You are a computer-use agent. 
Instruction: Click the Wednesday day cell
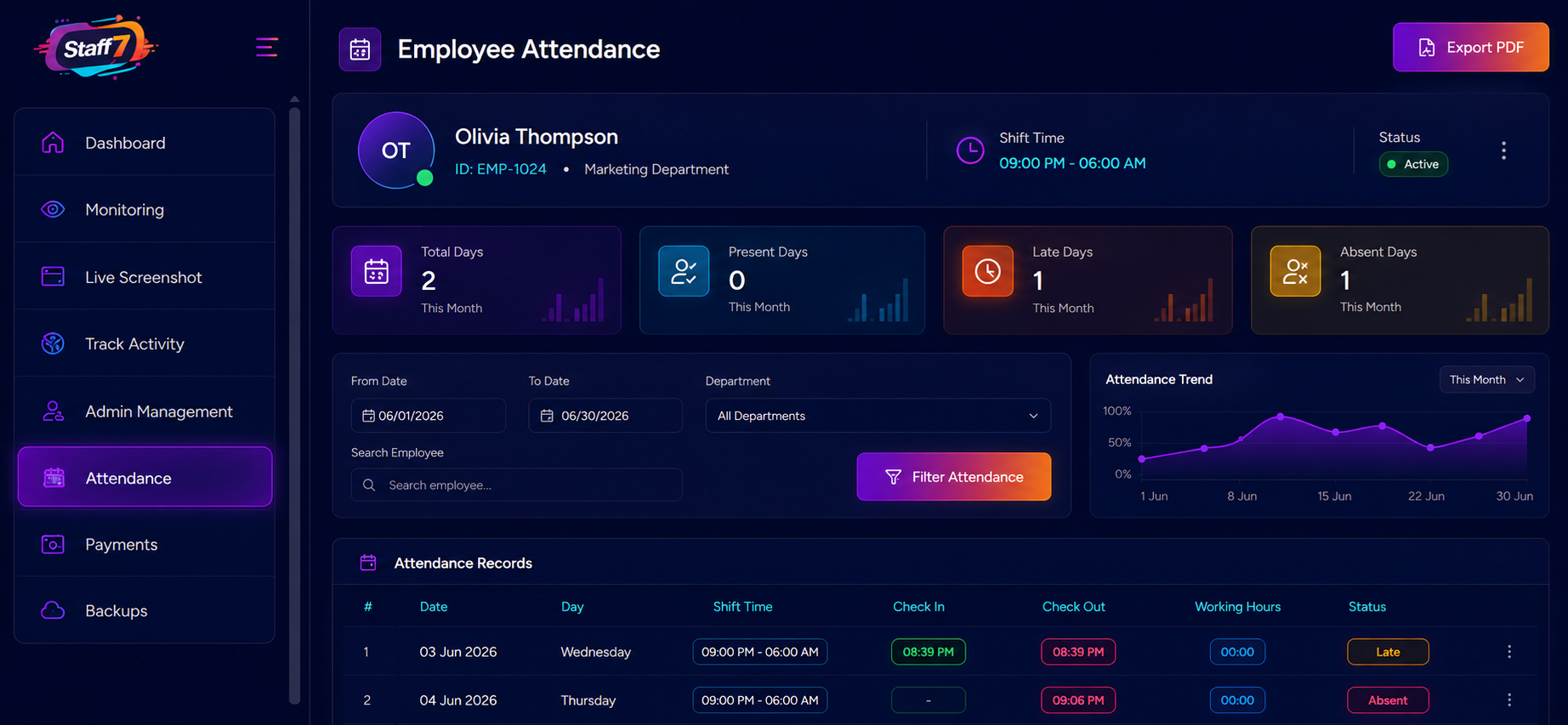pyautogui.click(x=595, y=652)
